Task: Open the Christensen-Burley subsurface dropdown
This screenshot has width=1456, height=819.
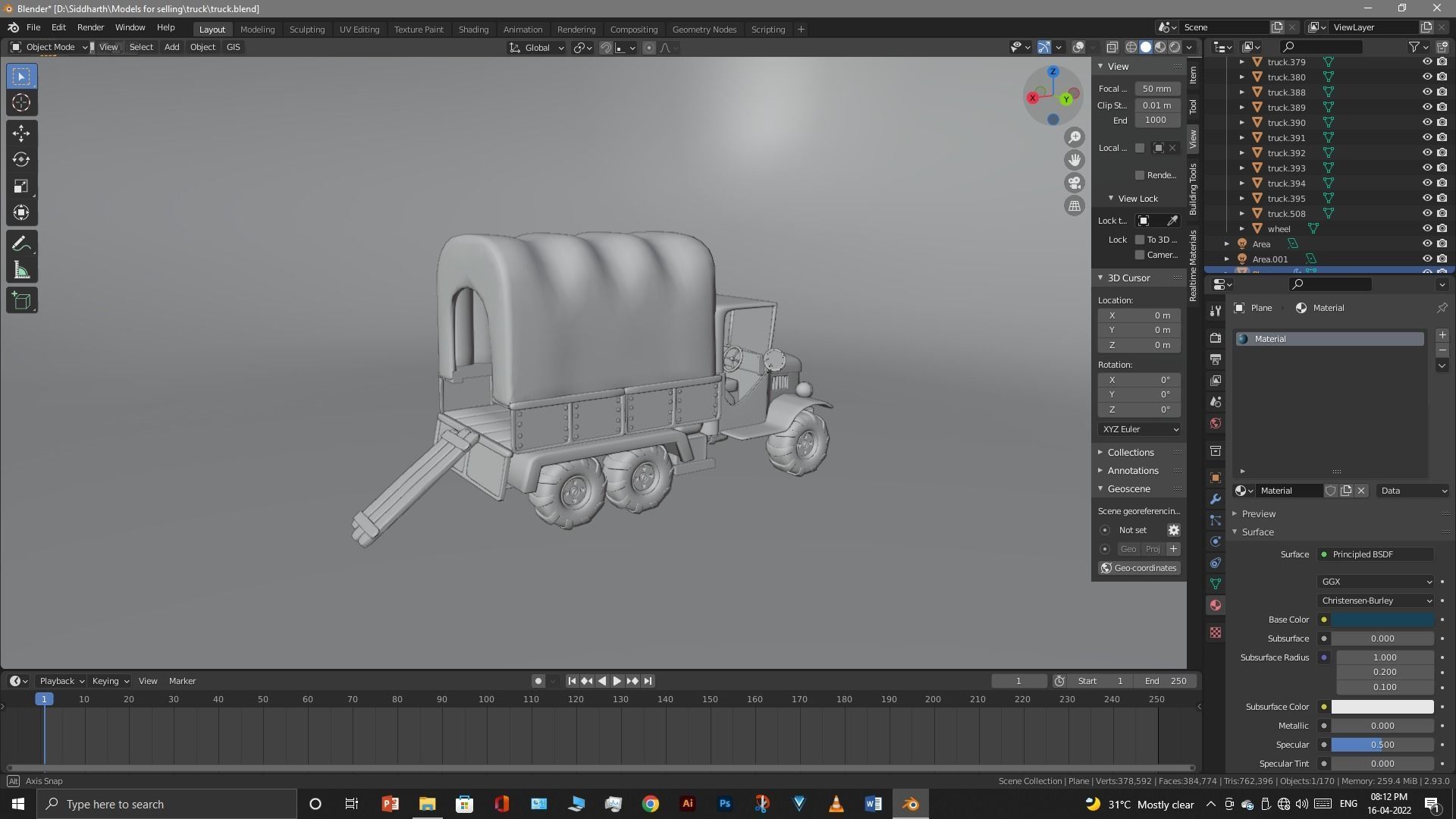Action: (x=1376, y=601)
